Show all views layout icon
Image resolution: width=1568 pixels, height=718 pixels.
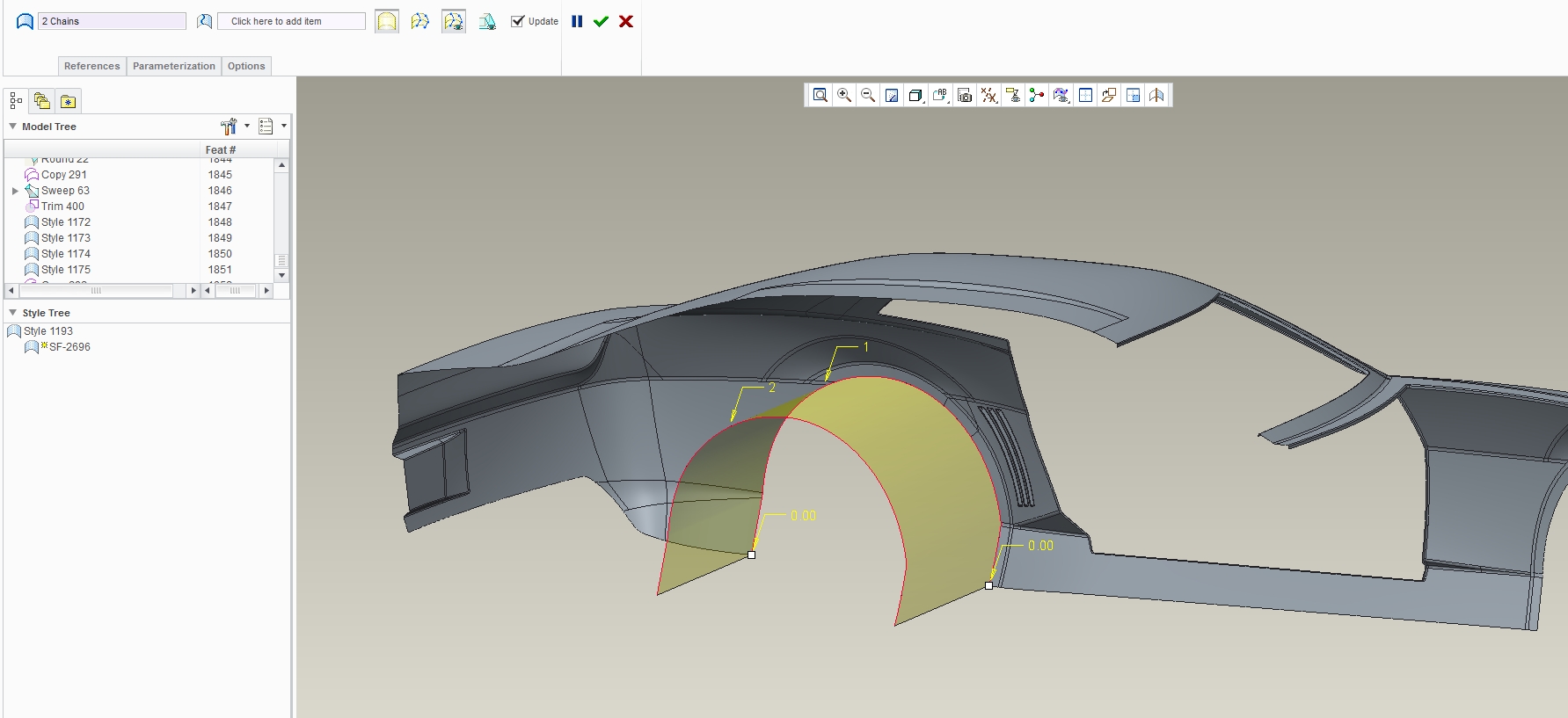click(1085, 95)
